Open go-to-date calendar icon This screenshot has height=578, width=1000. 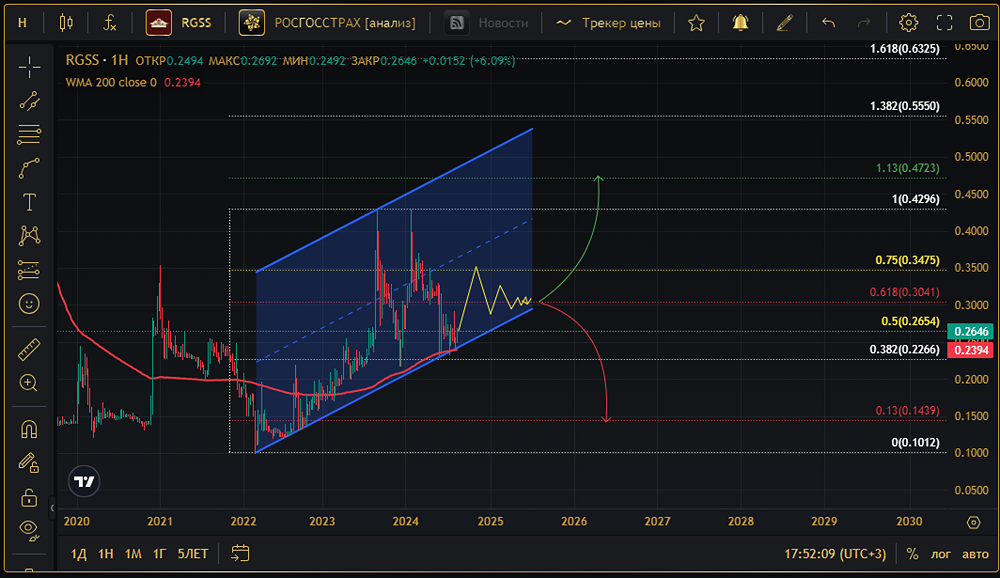click(240, 553)
